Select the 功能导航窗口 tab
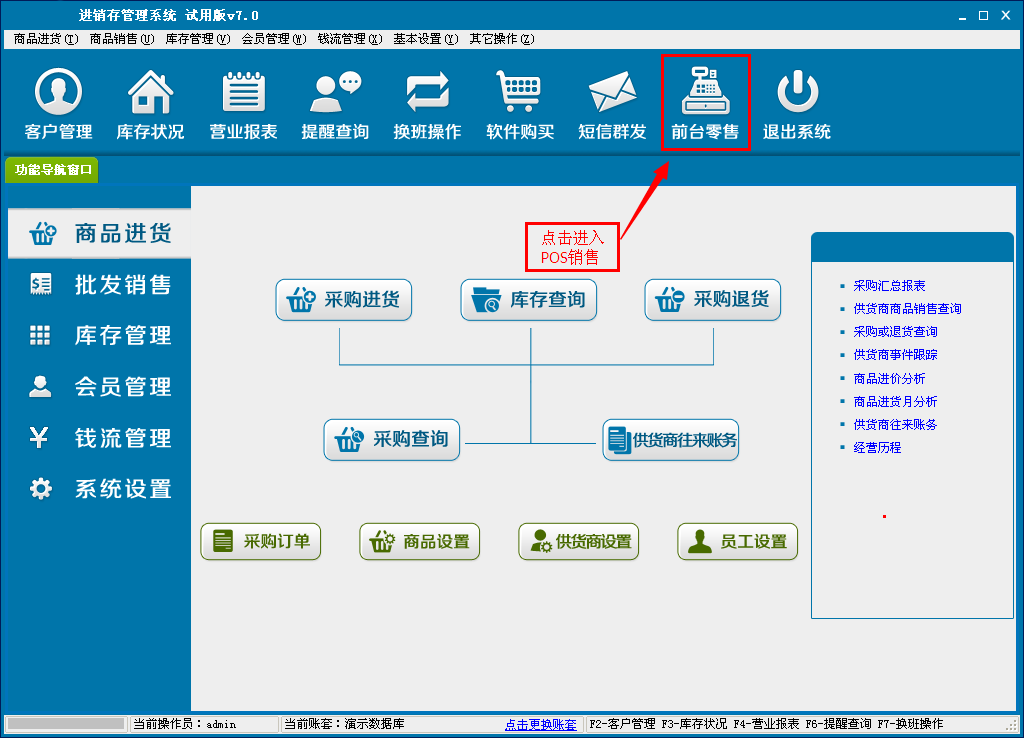The width and height of the screenshot is (1024, 738). (53, 170)
